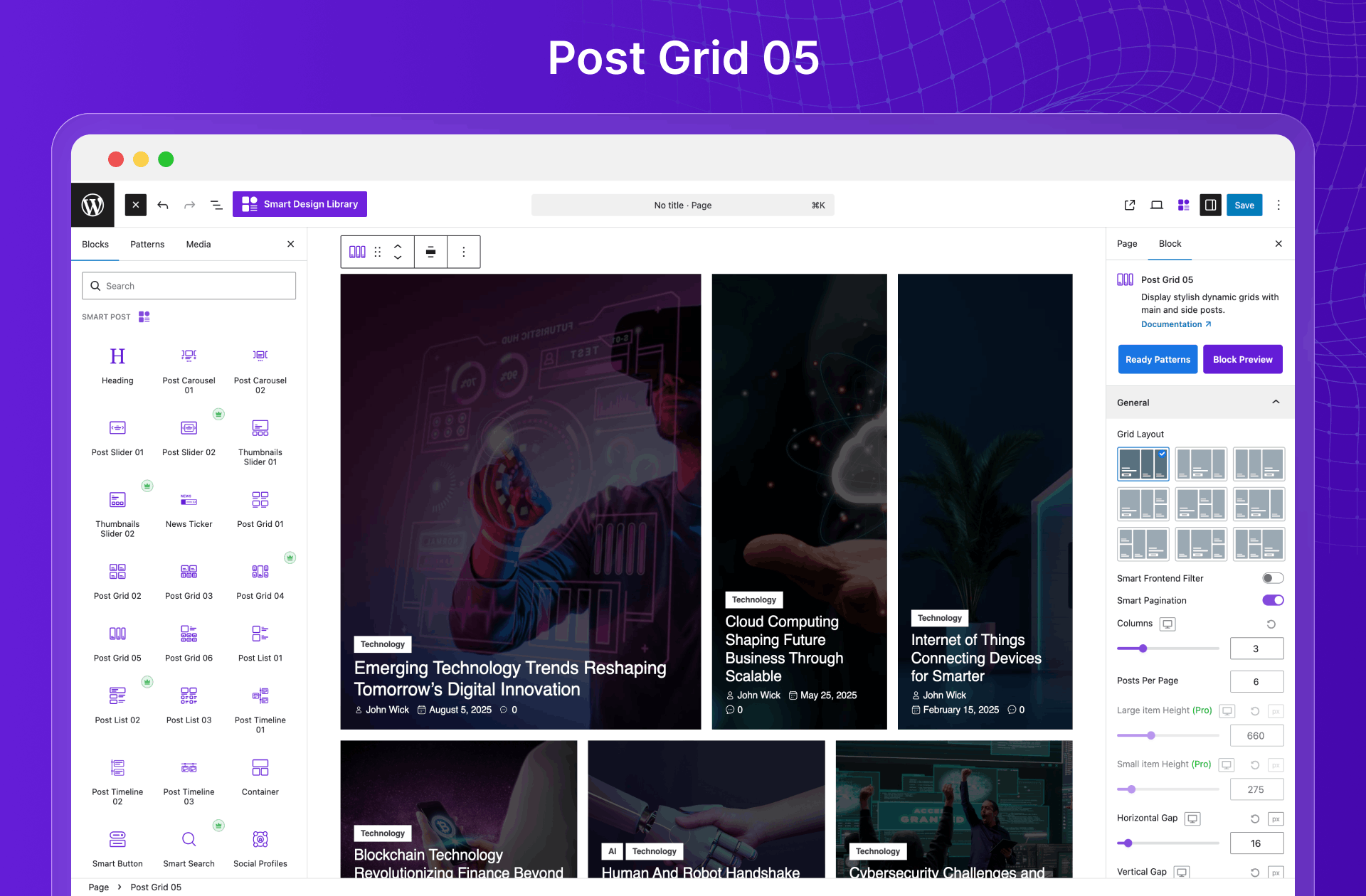Open the document overview list icon

(x=216, y=205)
